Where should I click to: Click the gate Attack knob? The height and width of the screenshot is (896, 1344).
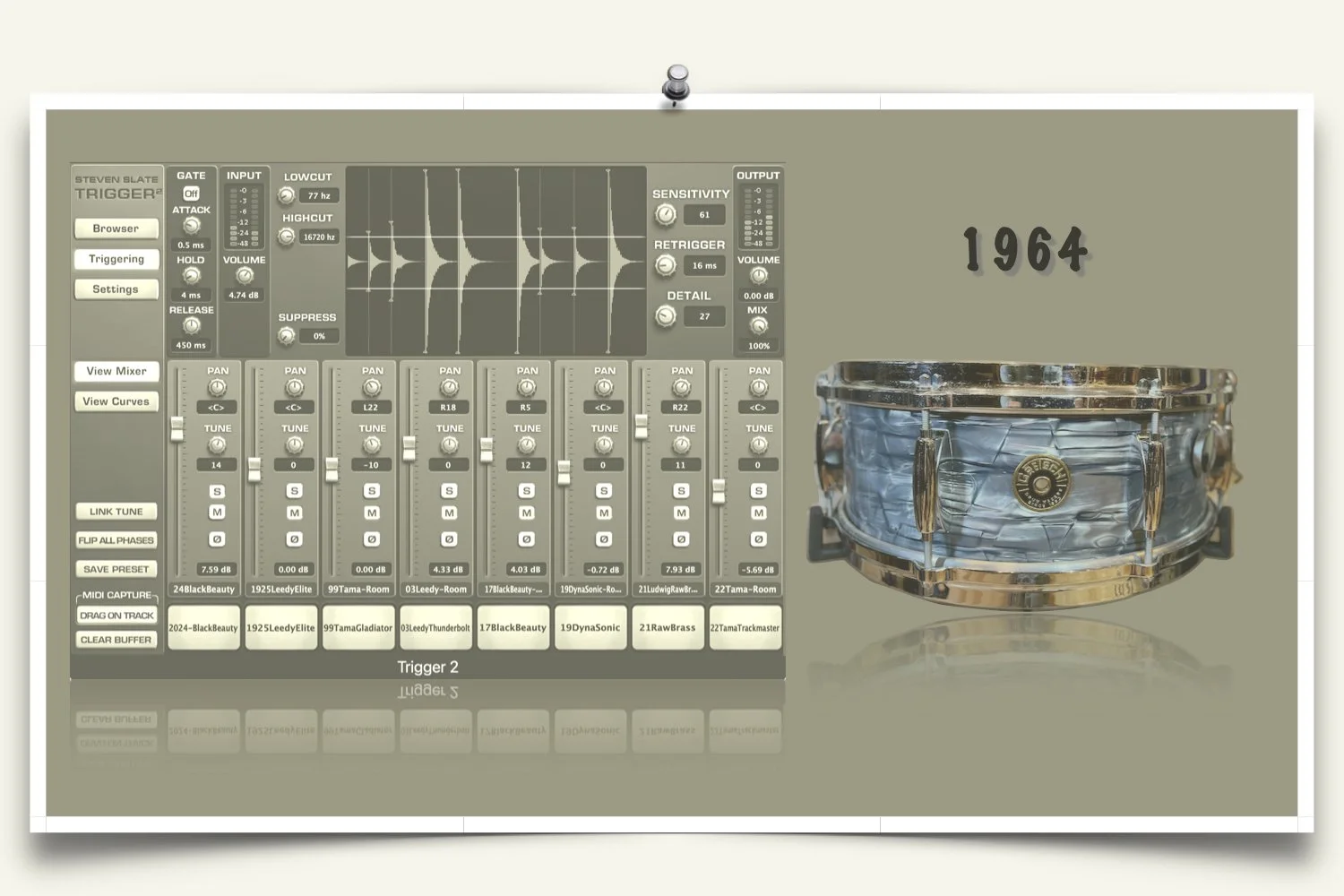pyautogui.click(x=191, y=226)
